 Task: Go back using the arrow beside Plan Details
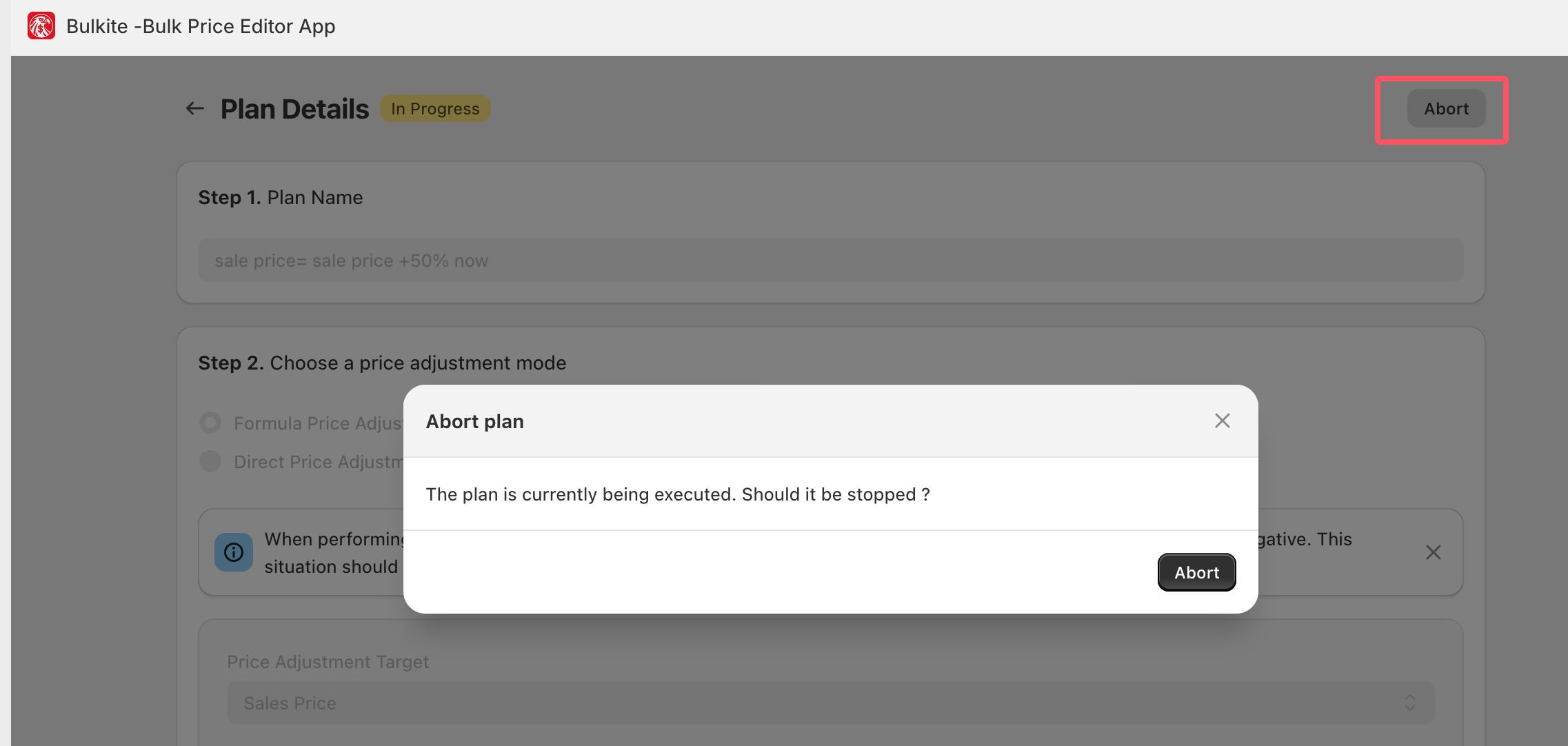(195, 108)
